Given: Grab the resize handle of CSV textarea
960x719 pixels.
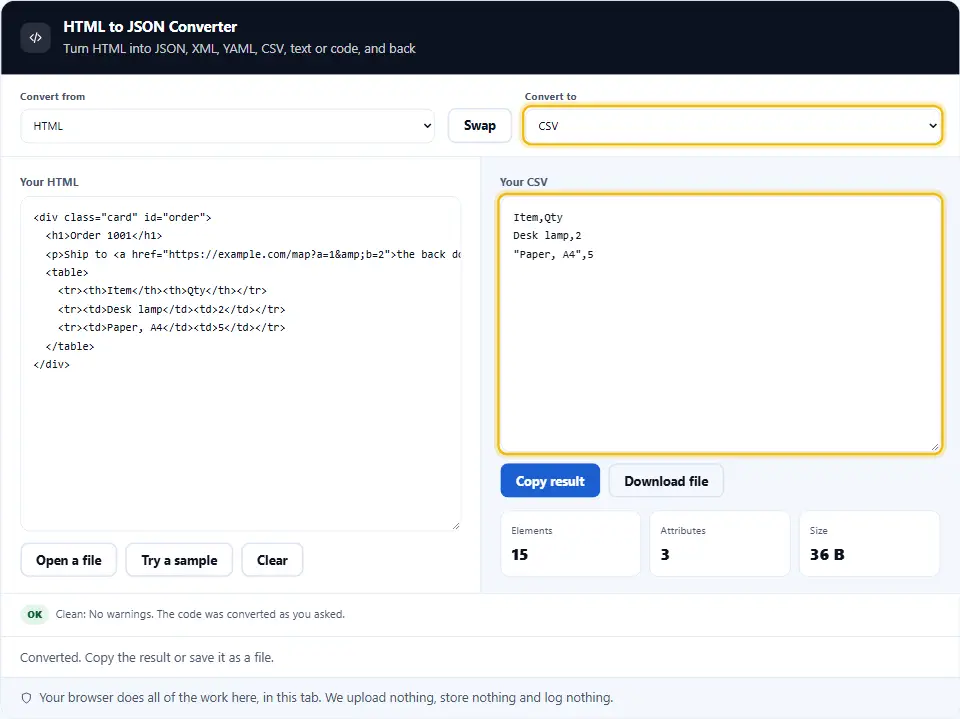Looking at the screenshot, I should point(935,447).
